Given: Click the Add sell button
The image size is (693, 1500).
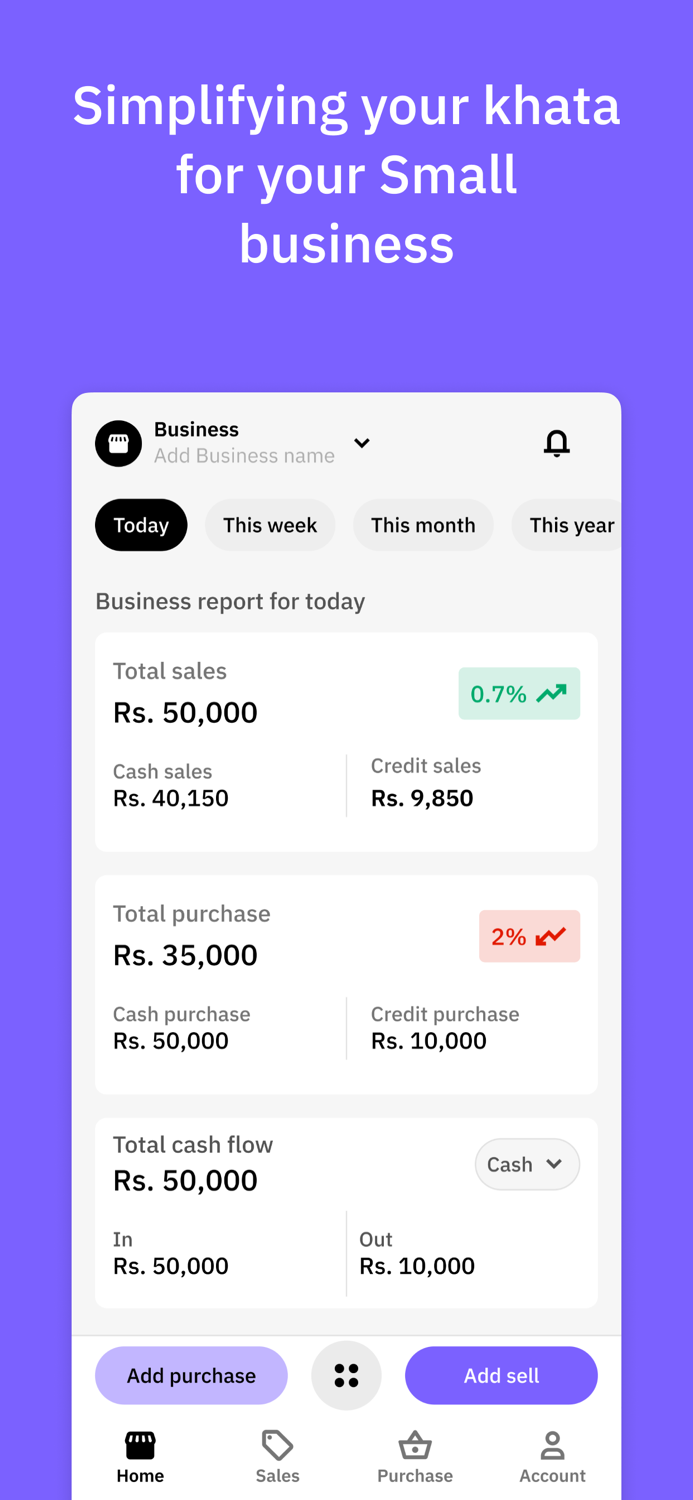Looking at the screenshot, I should 501,1375.
